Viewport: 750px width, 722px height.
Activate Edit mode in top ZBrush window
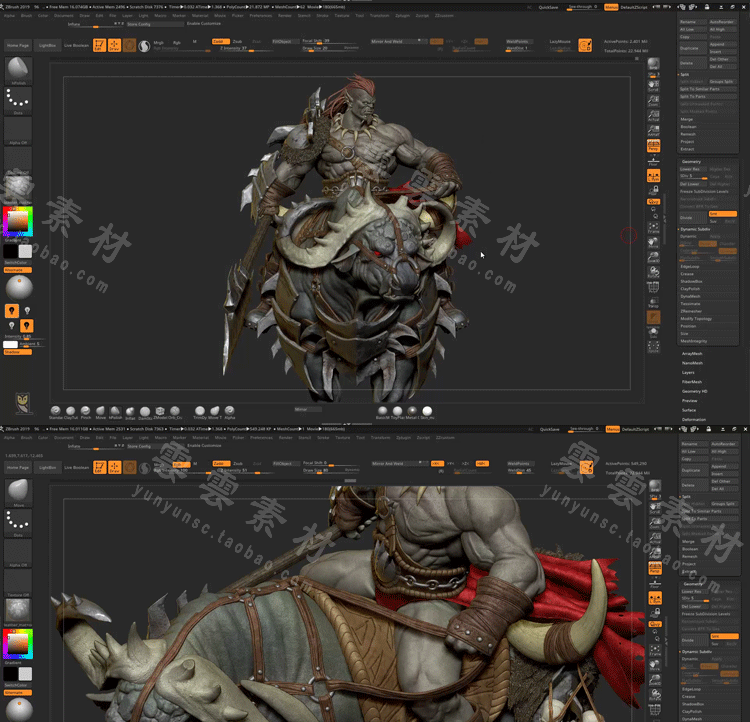pos(99,45)
